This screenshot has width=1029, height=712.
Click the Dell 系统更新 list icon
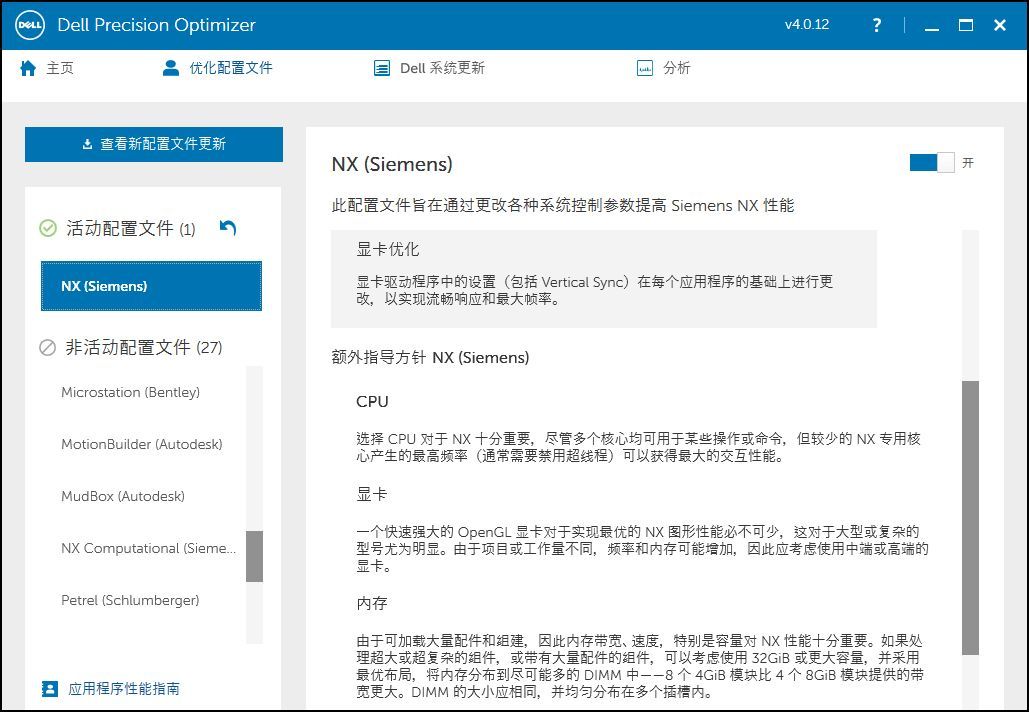(381, 68)
